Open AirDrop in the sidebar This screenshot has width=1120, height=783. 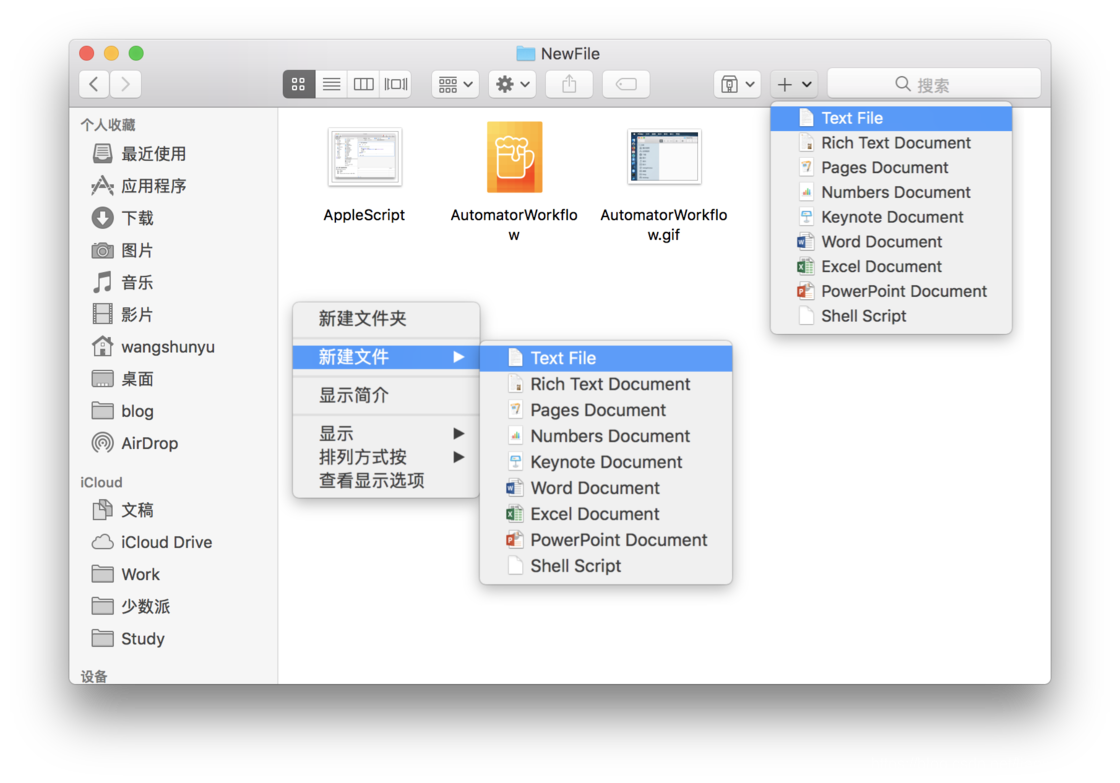(x=135, y=443)
